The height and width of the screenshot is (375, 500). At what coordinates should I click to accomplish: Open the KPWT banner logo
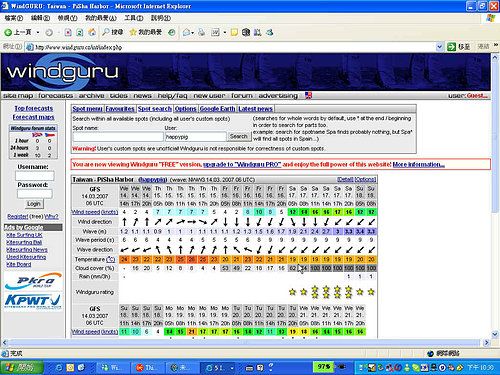coord(33,301)
